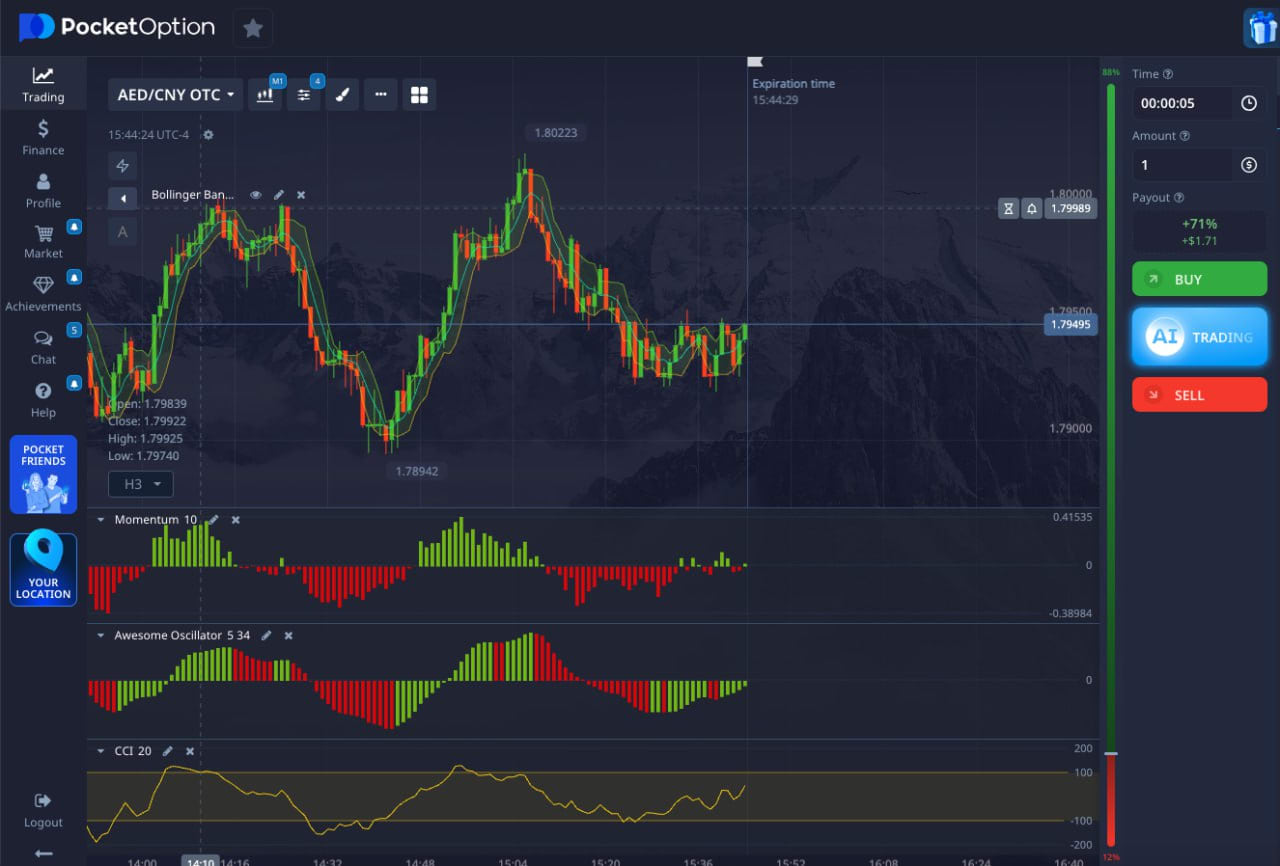The width and height of the screenshot is (1280, 866).
Task: Toggle Bollinger Bands visibility eye
Action: point(256,195)
